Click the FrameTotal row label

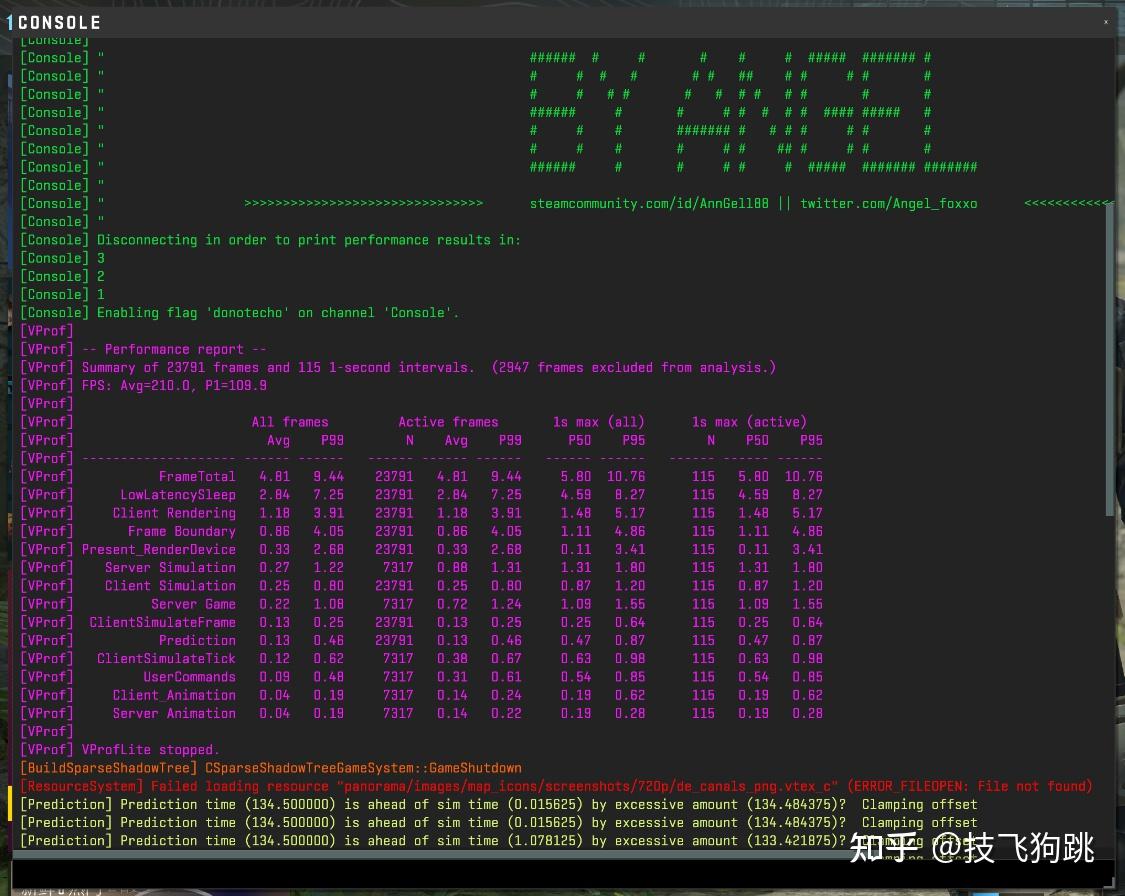click(197, 476)
